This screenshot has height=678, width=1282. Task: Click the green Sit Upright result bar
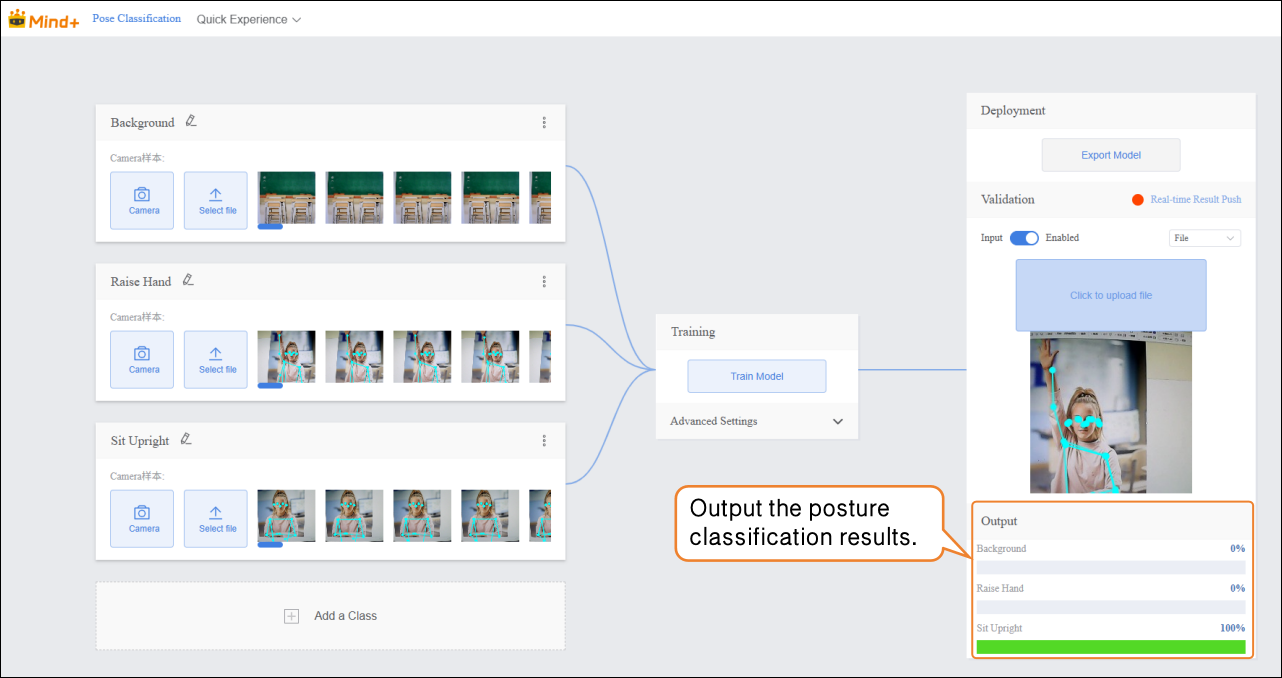coord(1111,647)
